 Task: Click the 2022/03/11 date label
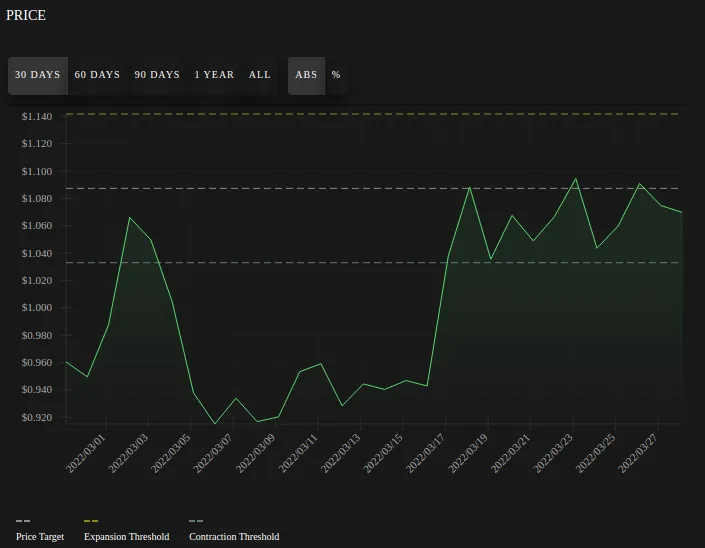pos(299,453)
